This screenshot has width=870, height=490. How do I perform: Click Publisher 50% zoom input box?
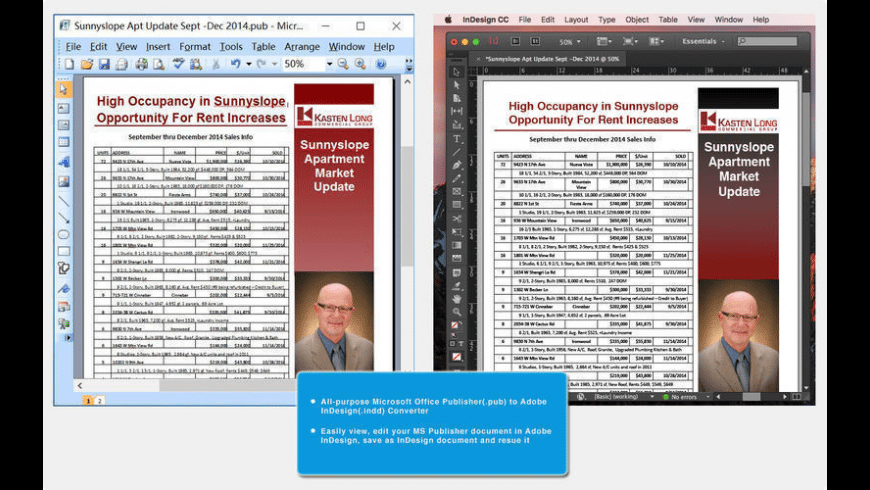tap(302, 64)
